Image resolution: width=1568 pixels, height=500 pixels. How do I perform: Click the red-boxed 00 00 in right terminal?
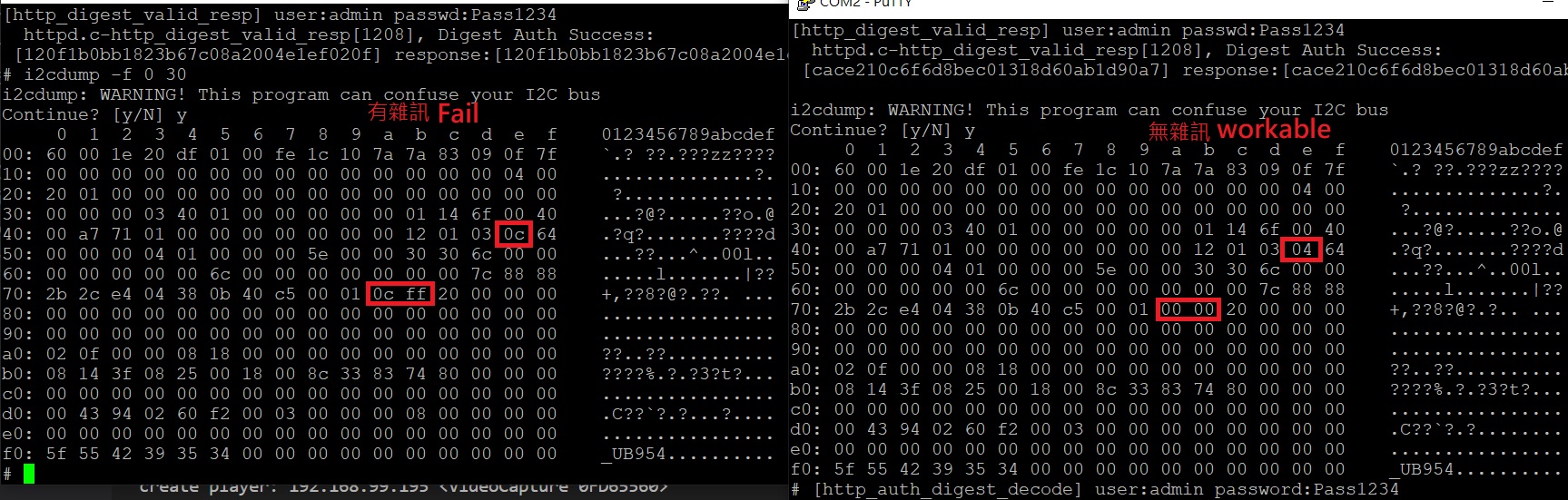[x=1188, y=309]
